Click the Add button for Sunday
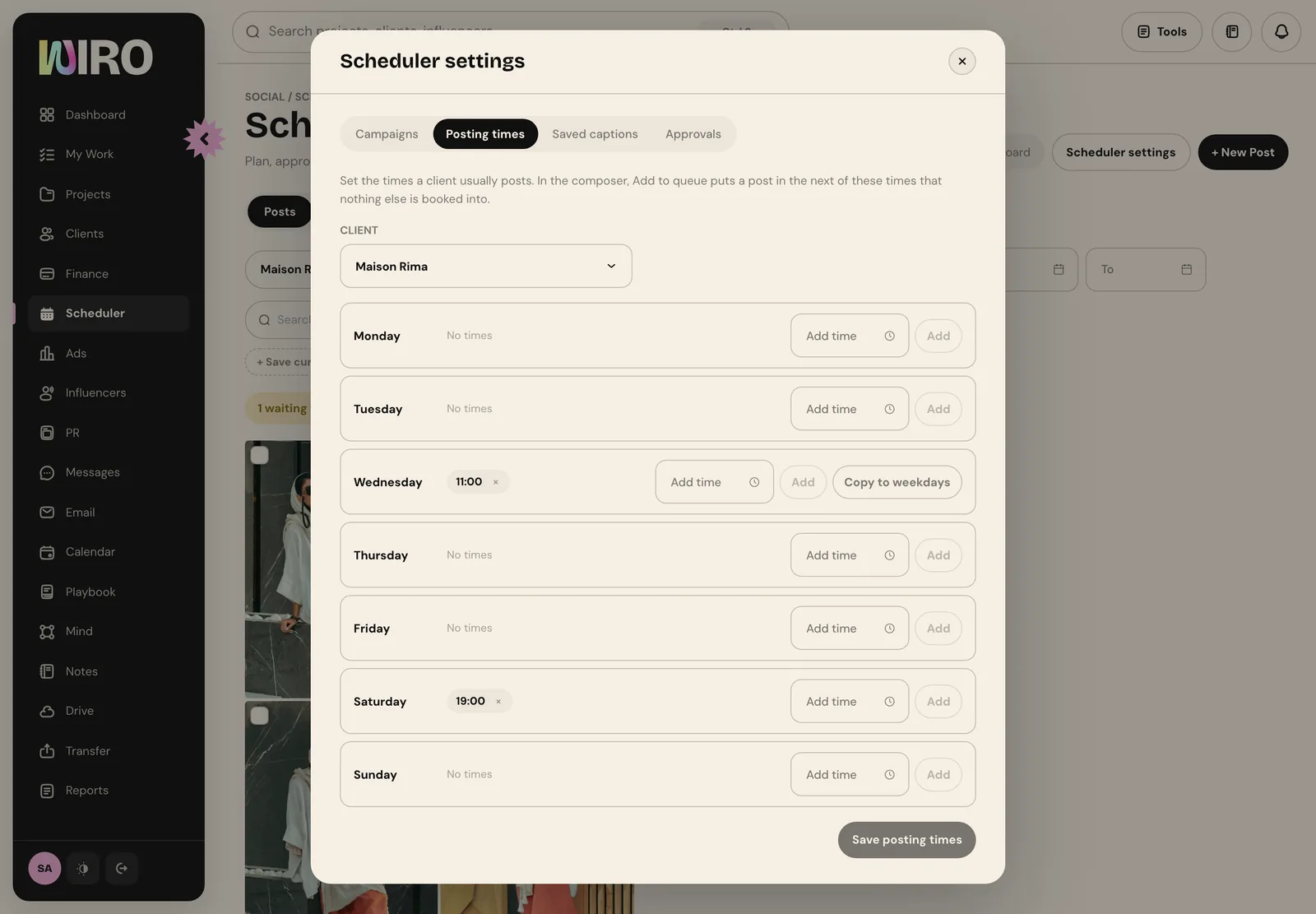This screenshot has width=1316, height=914. (x=938, y=775)
